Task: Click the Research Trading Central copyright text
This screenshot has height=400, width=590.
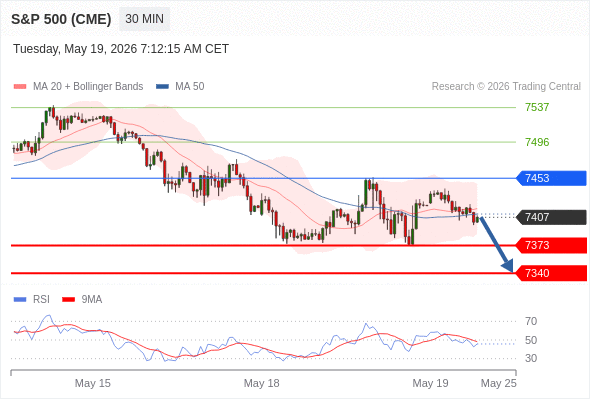Action: [x=506, y=87]
